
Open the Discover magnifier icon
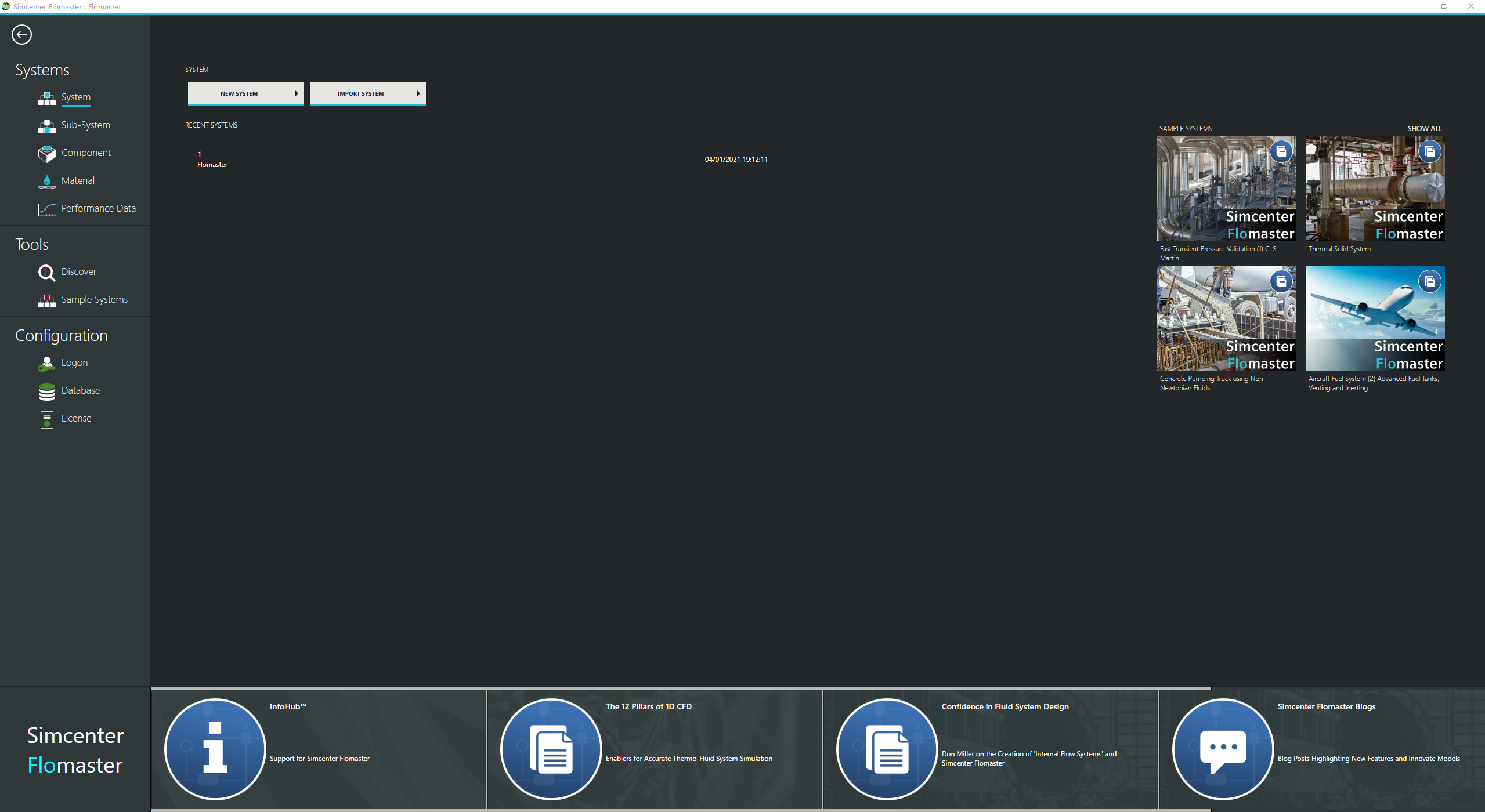[46, 273]
